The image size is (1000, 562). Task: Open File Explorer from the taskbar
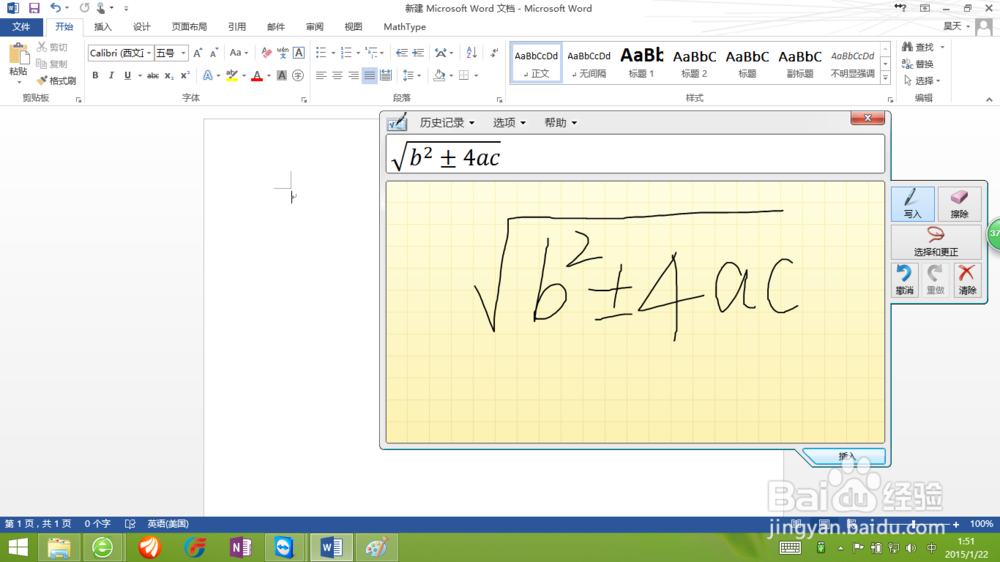[x=59, y=548]
